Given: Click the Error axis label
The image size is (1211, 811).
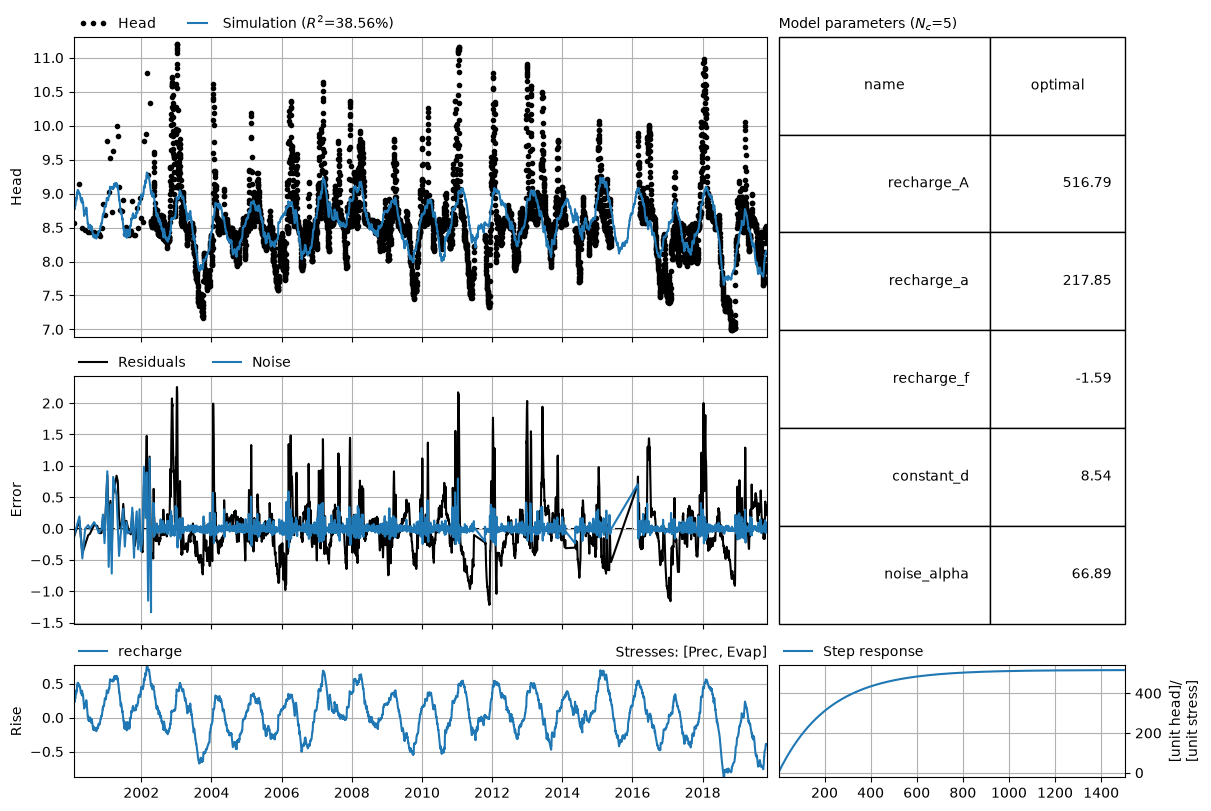Looking at the screenshot, I should (x=15, y=500).
